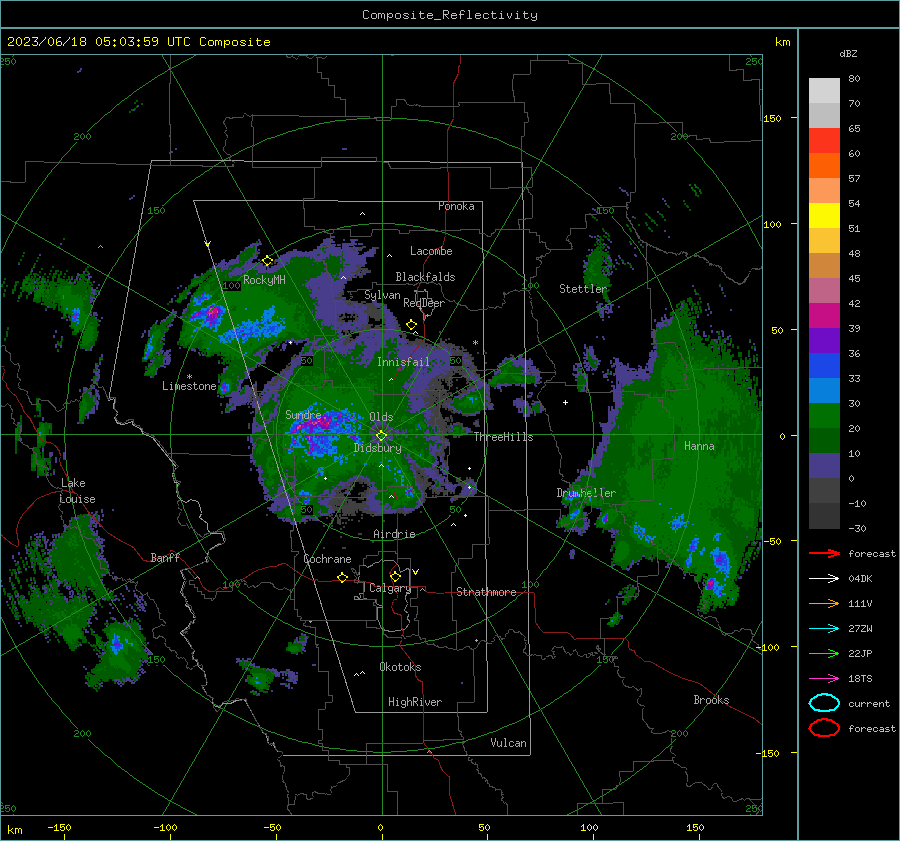Click the Stettler town label
The height and width of the screenshot is (841, 900).
583,289
